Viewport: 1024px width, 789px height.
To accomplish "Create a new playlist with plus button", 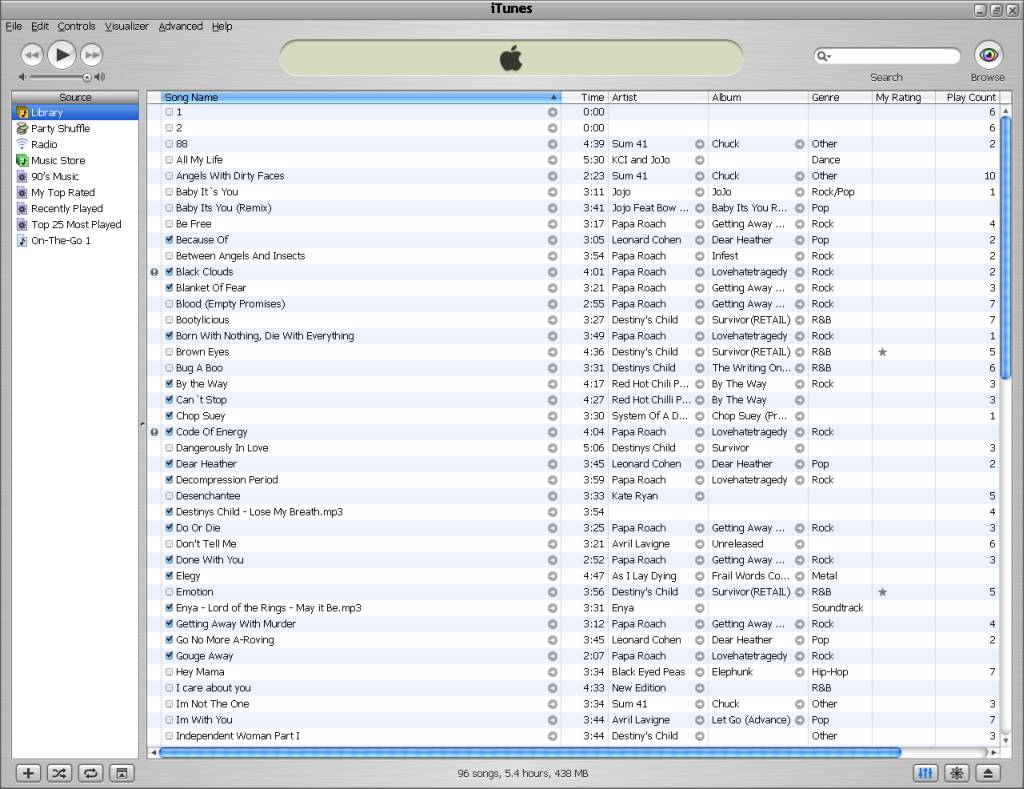I will pos(29,773).
